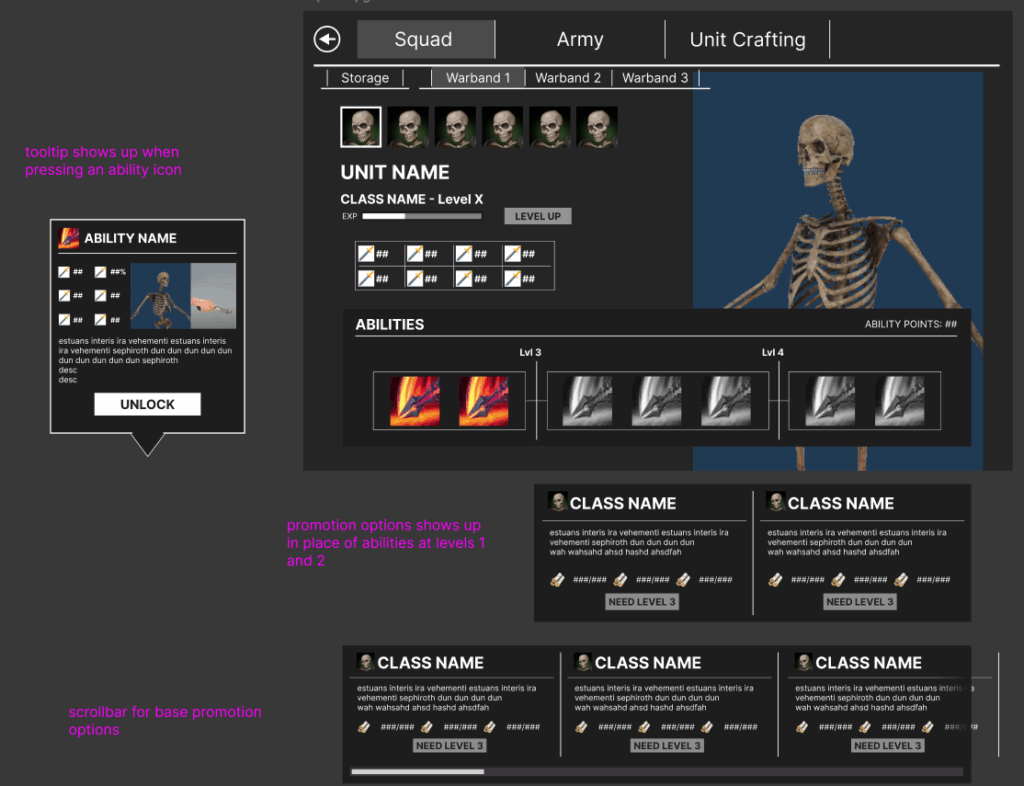Image resolution: width=1024 pixels, height=786 pixels.
Task: Switch to Warband 3
Action: click(x=655, y=78)
